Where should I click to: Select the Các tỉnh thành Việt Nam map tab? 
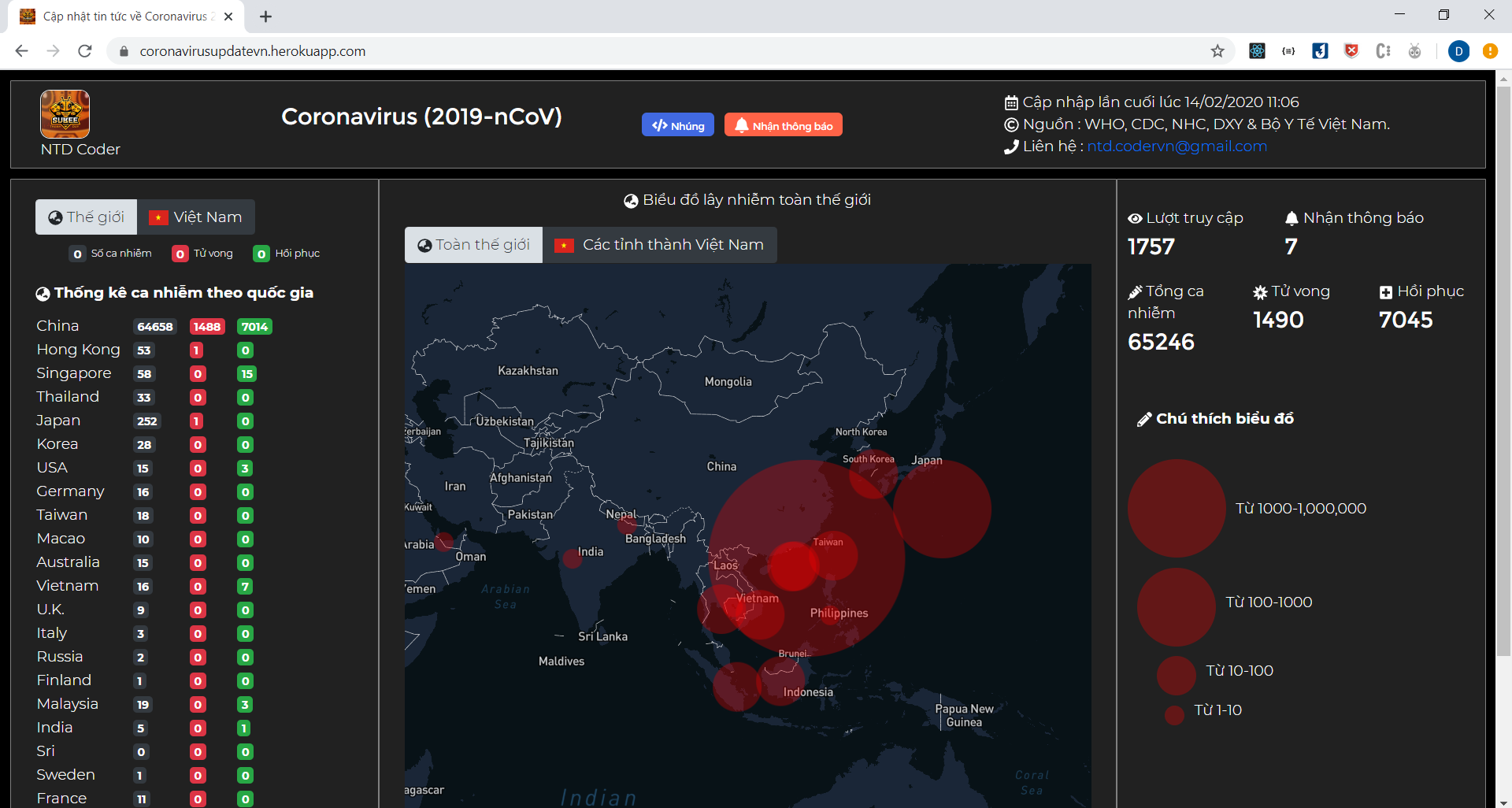pos(660,245)
